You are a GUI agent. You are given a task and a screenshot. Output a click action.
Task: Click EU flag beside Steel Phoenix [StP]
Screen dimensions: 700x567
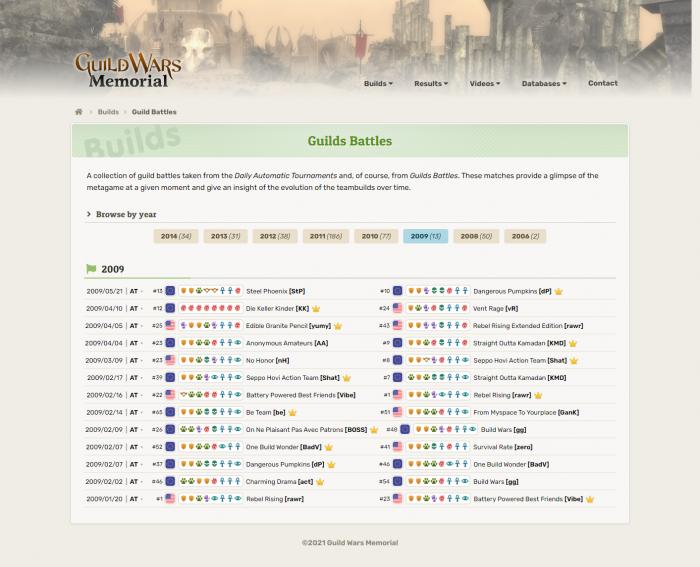pyautogui.click(x=170, y=291)
